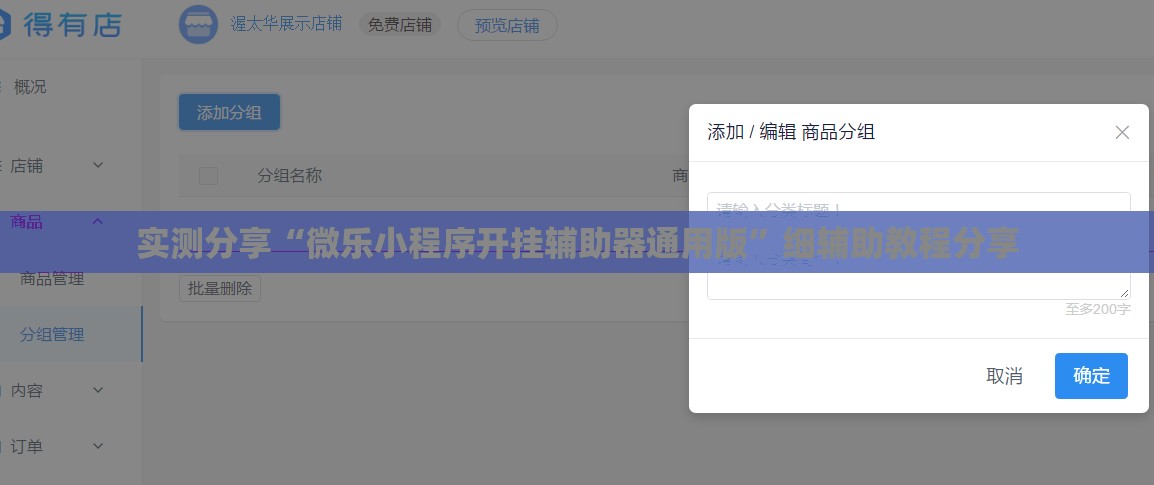Collapse the 商品 sidebar menu chevron
This screenshot has width=1154, height=485.
coord(98,222)
